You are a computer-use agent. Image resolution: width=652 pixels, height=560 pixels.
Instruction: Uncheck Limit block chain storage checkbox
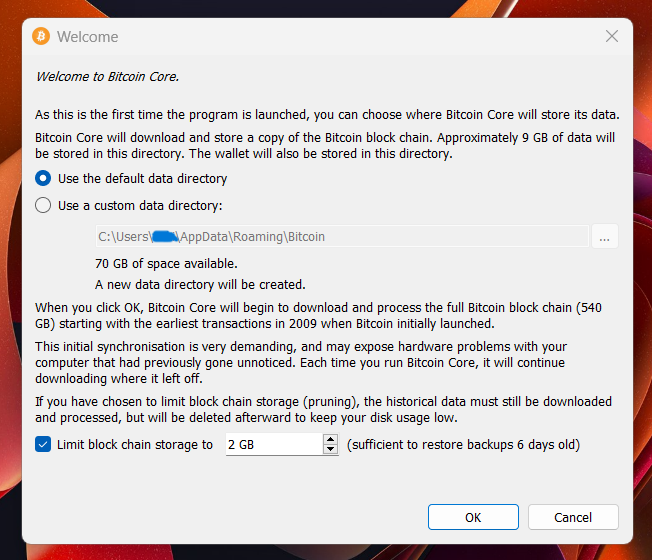tap(43, 444)
